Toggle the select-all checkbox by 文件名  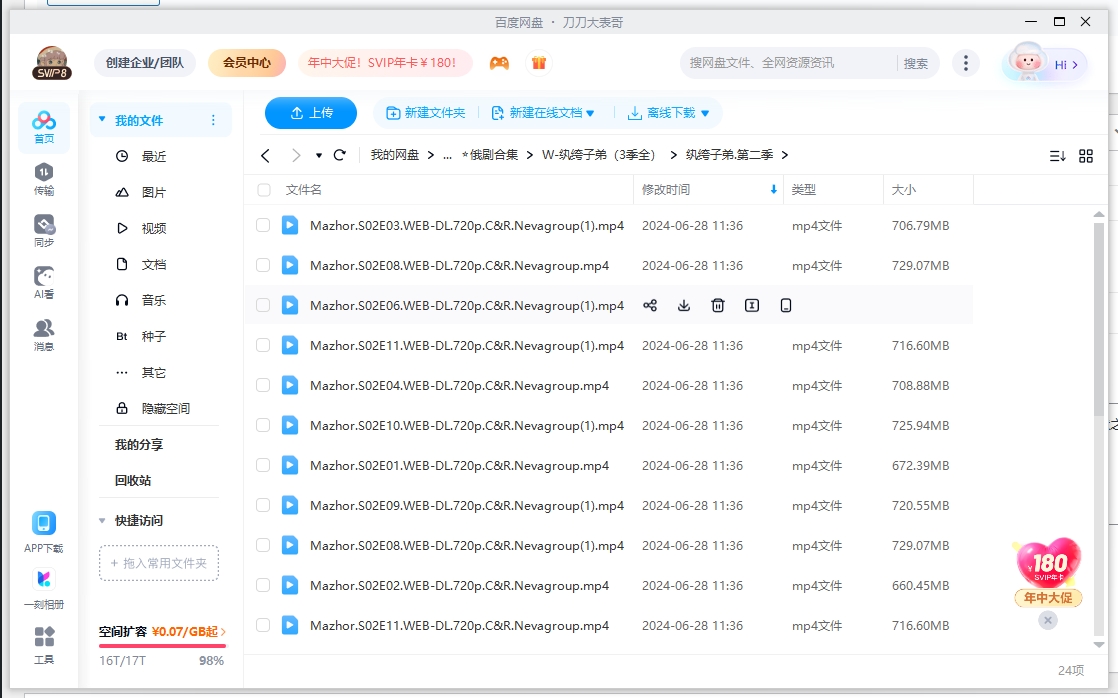[264, 190]
